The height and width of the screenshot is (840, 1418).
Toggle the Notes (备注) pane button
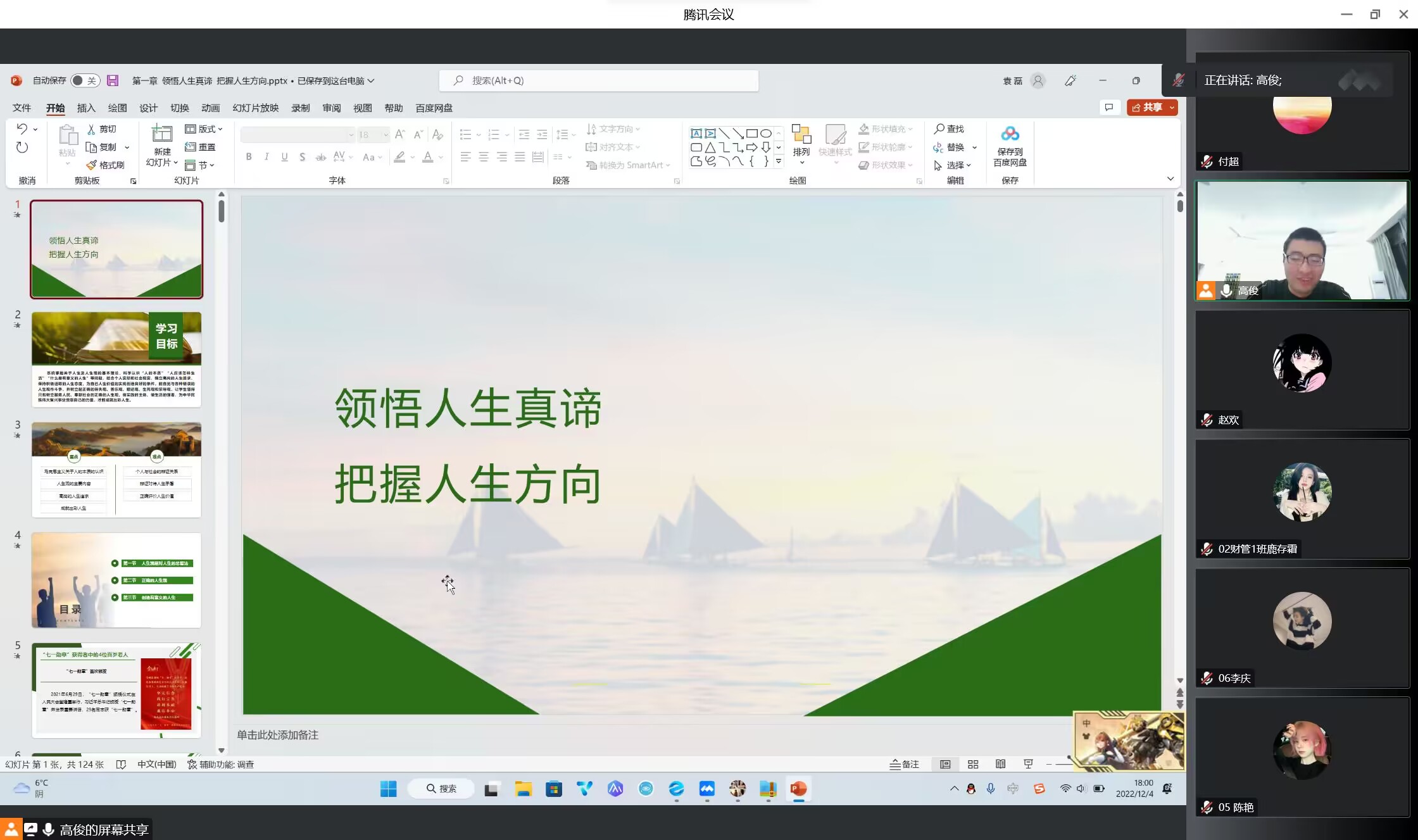tap(905, 765)
